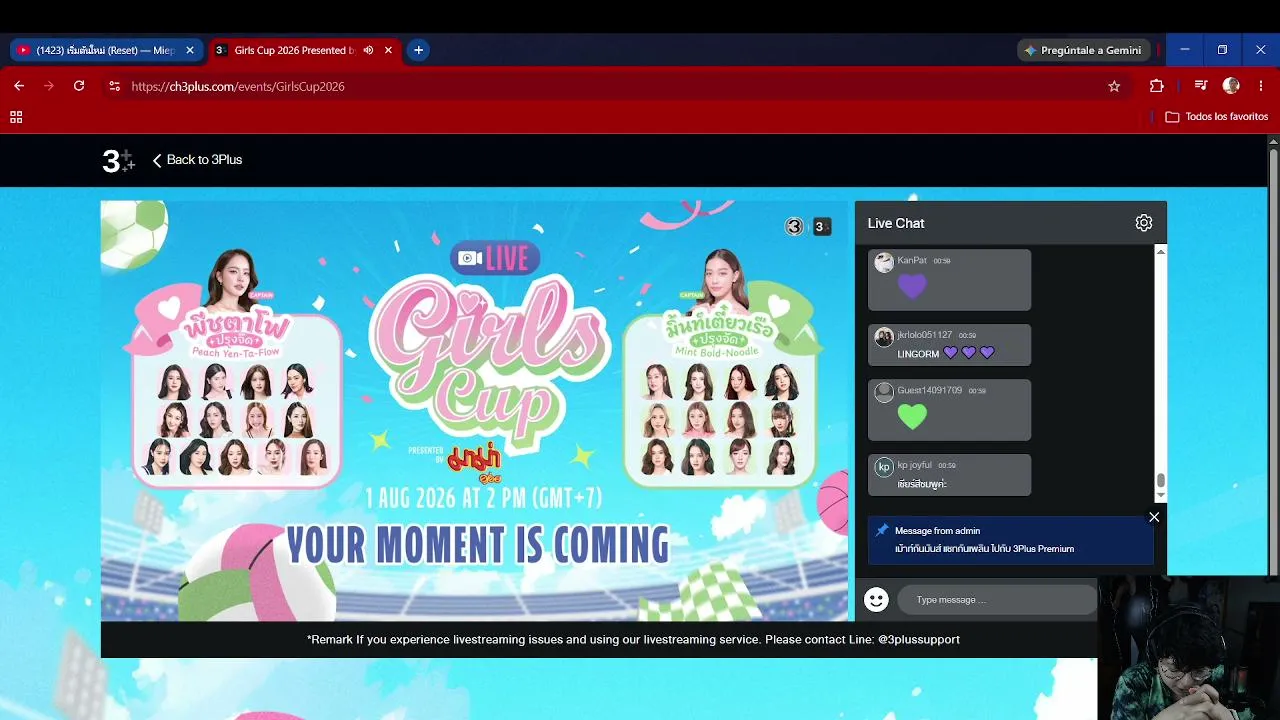Click Guest14091709's avatar in chat

[x=884, y=392]
